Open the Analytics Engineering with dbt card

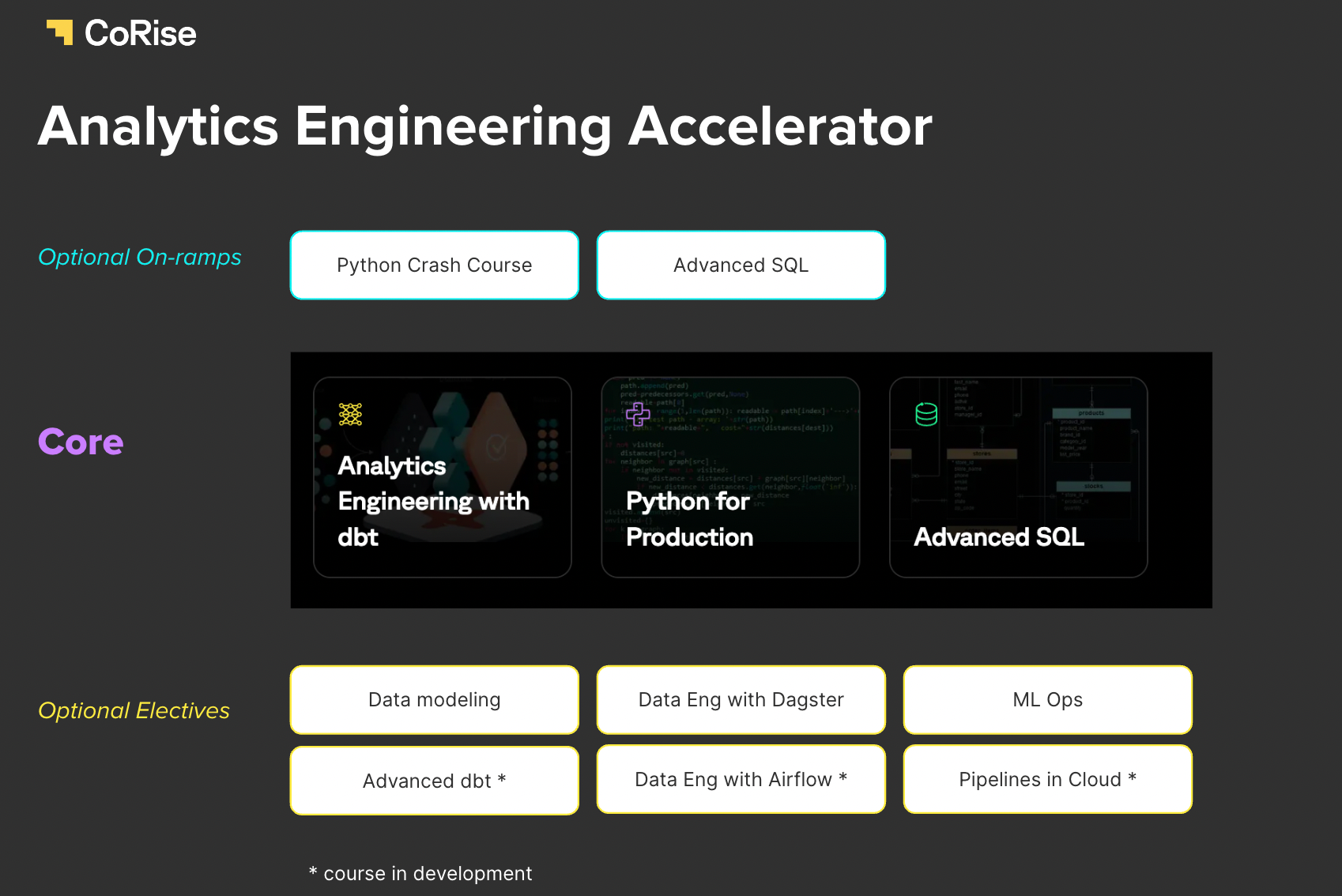443,477
